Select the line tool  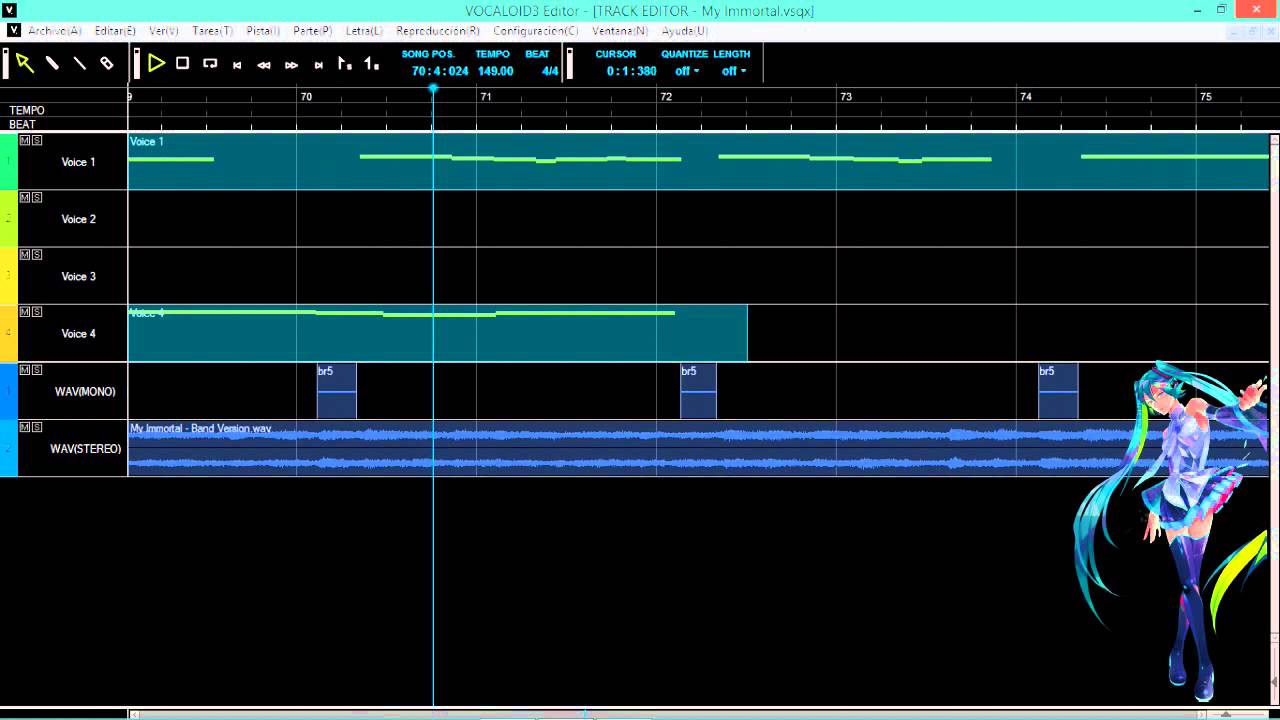pos(79,63)
